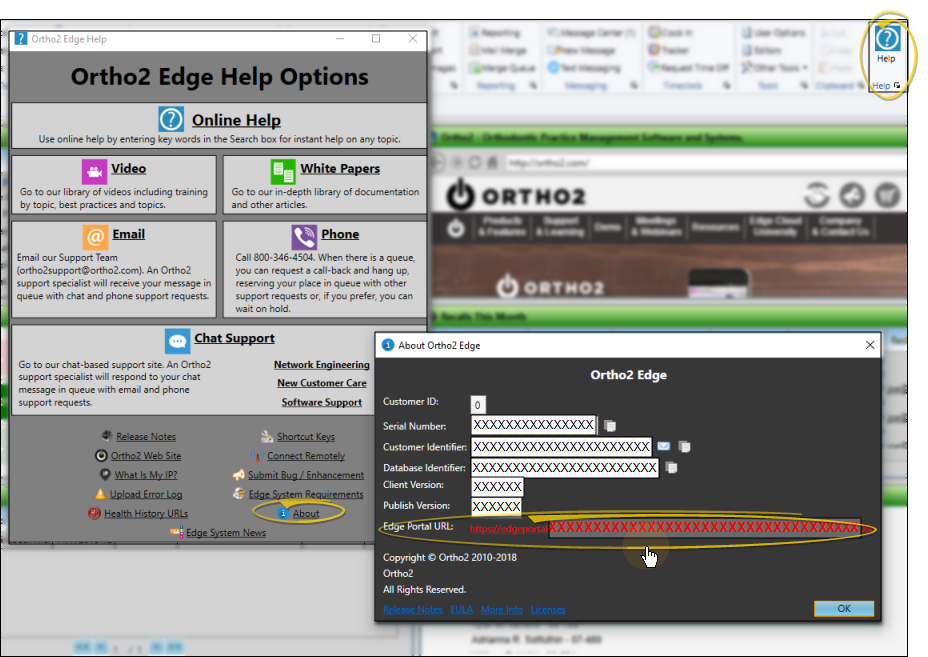Open the More Info link

pos(502,610)
